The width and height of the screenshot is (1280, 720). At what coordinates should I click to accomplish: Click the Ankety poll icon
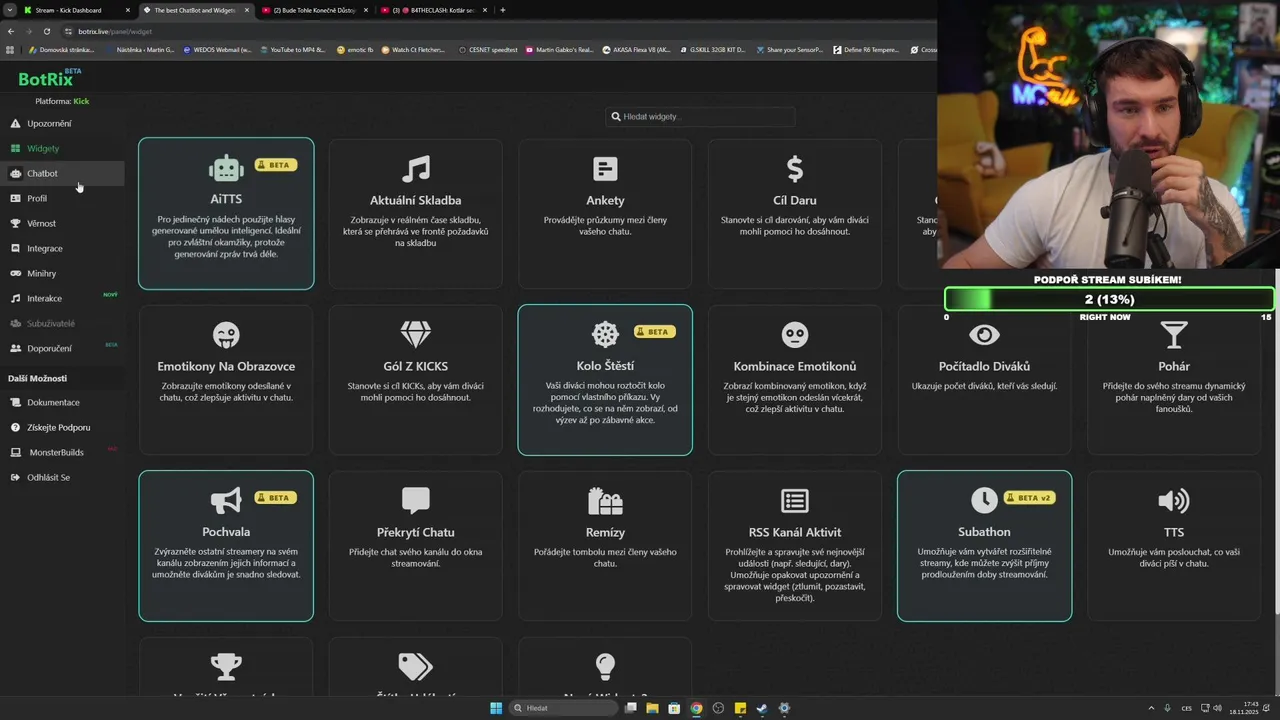(x=605, y=168)
